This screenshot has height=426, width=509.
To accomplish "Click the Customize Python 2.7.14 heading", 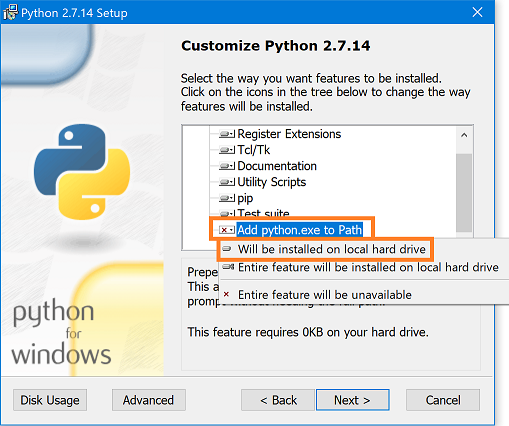I will tap(275, 46).
